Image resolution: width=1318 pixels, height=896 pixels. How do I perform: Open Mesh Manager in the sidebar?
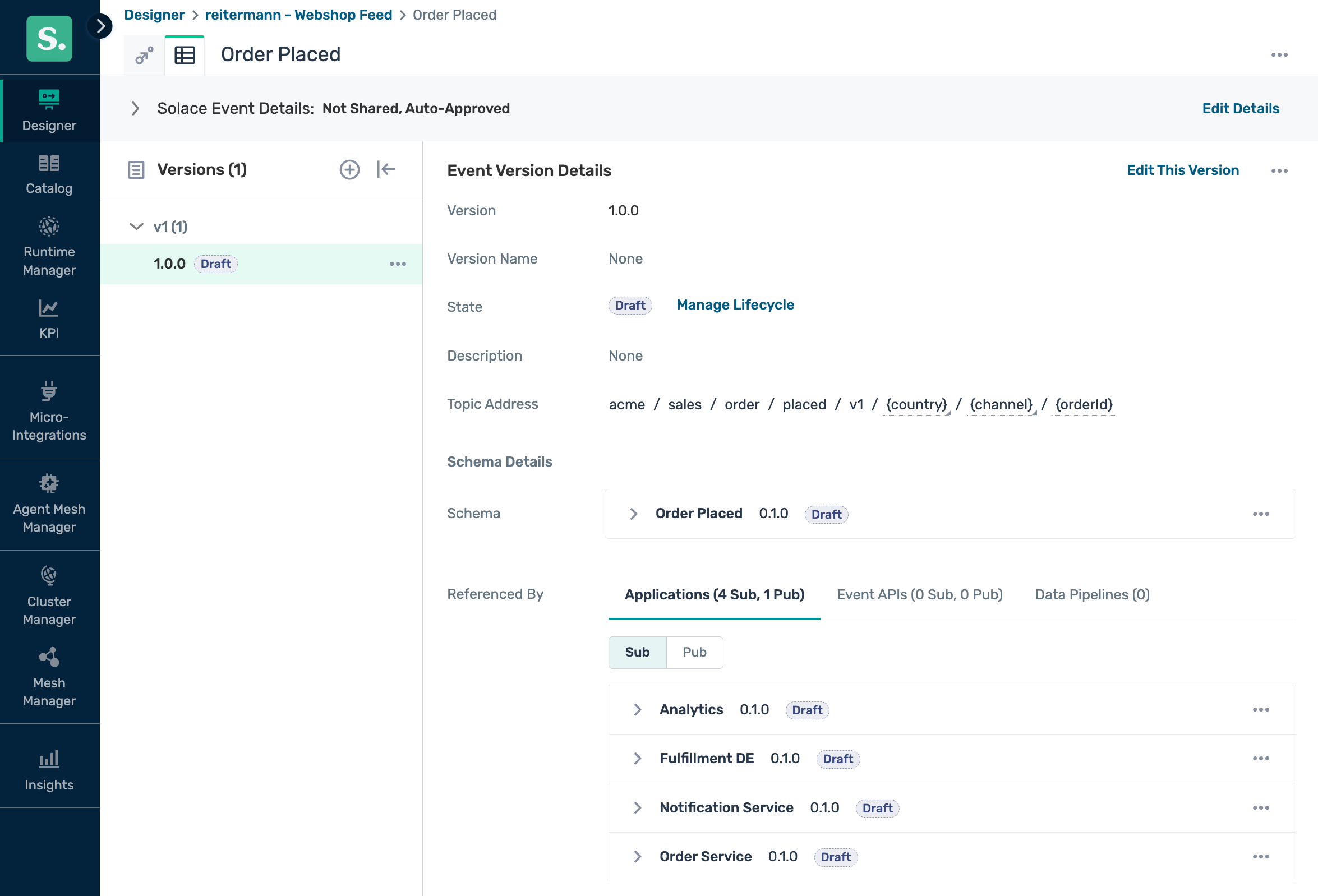49,676
